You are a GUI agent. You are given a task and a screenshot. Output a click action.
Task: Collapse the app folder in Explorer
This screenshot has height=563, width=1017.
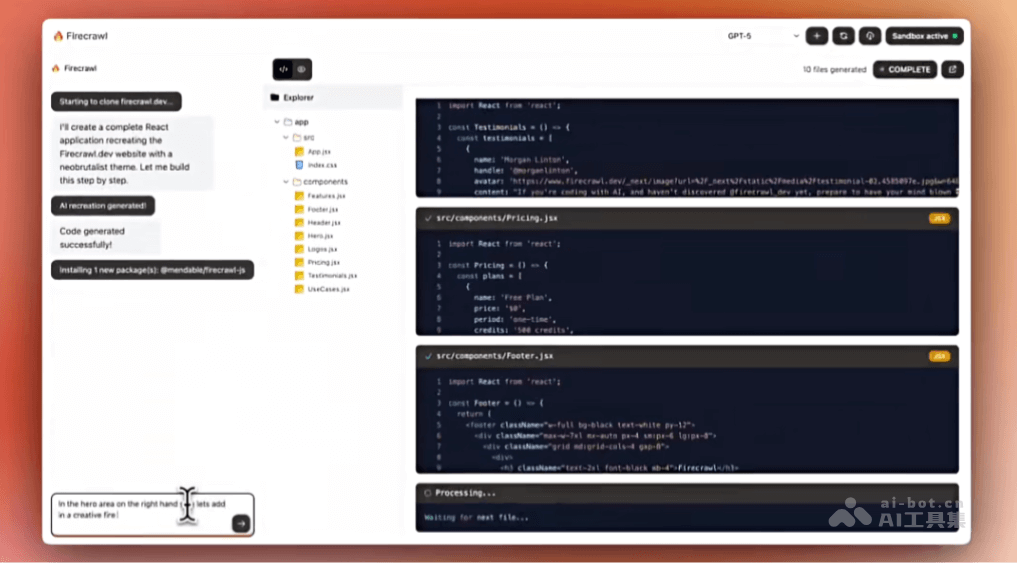pos(276,122)
